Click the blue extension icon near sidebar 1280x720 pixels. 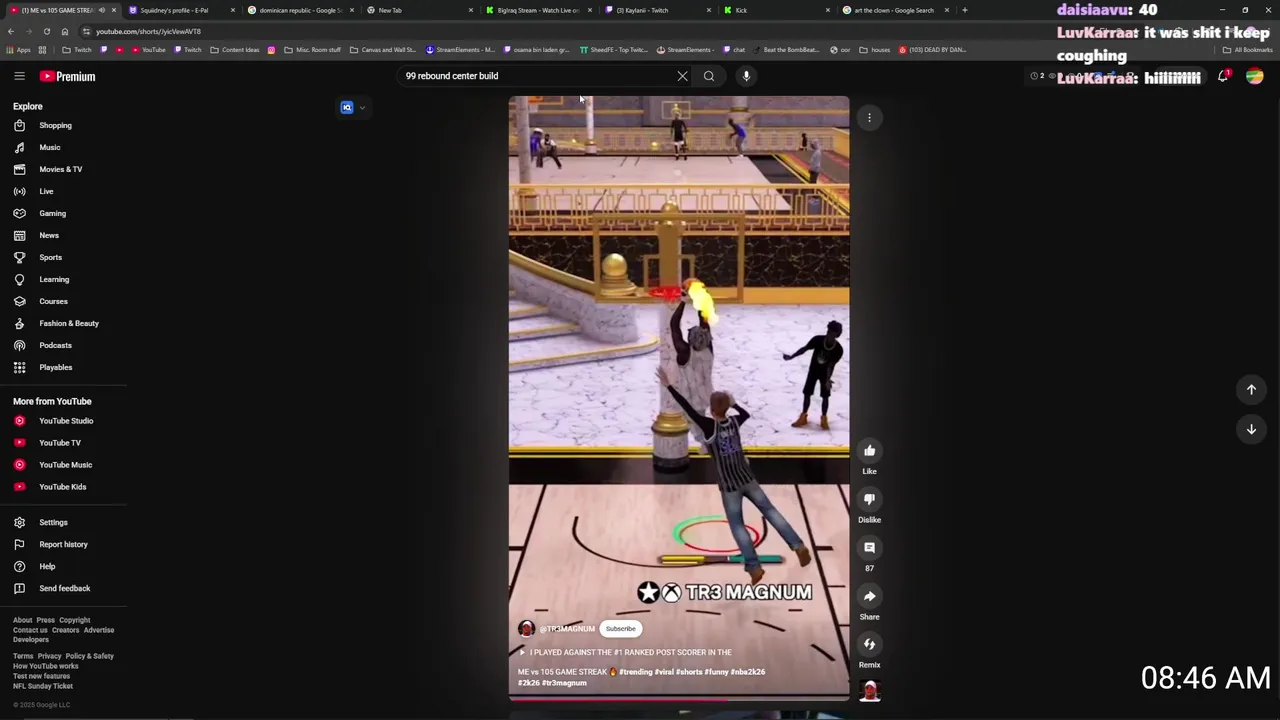(346, 108)
